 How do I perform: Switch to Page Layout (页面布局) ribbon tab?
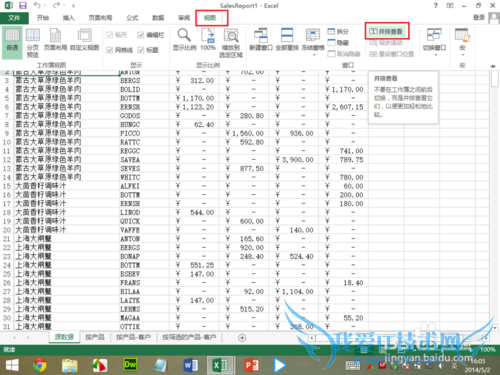point(100,18)
